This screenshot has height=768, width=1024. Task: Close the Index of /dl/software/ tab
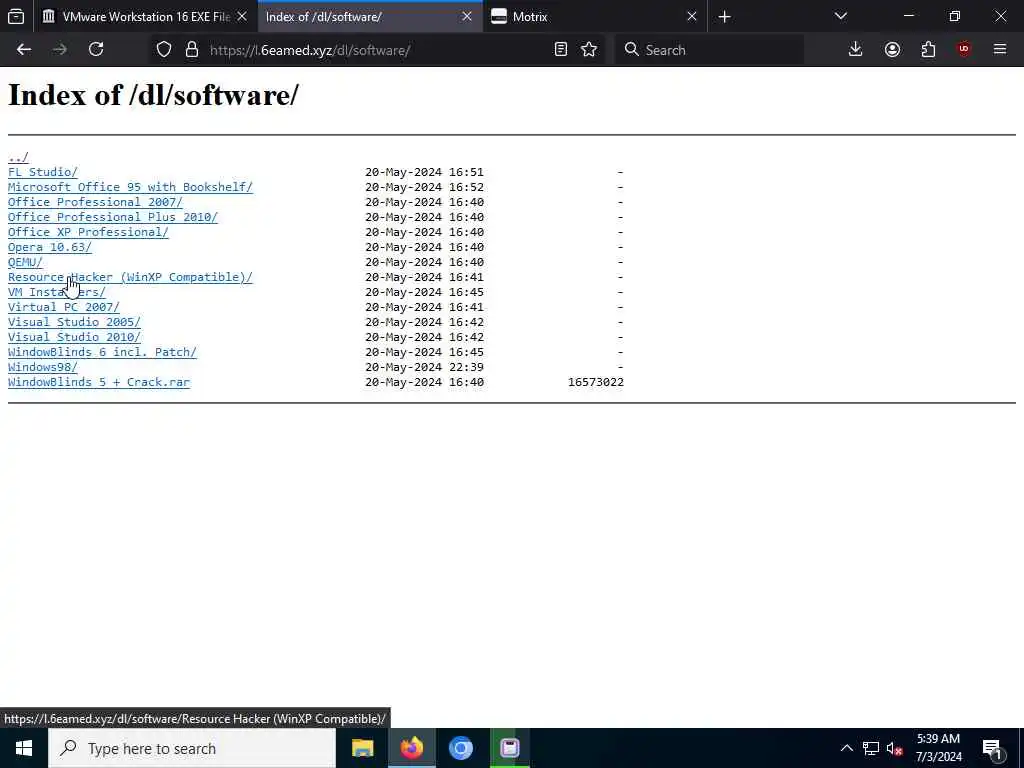(466, 16)
